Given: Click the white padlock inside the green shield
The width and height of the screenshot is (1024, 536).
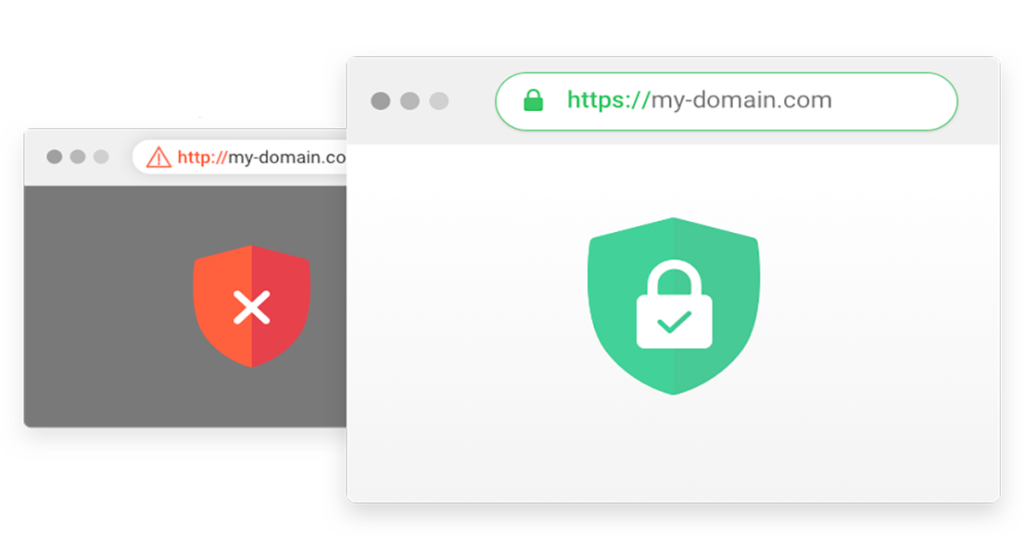Looking at the screenshot, I should coord(674,304).
